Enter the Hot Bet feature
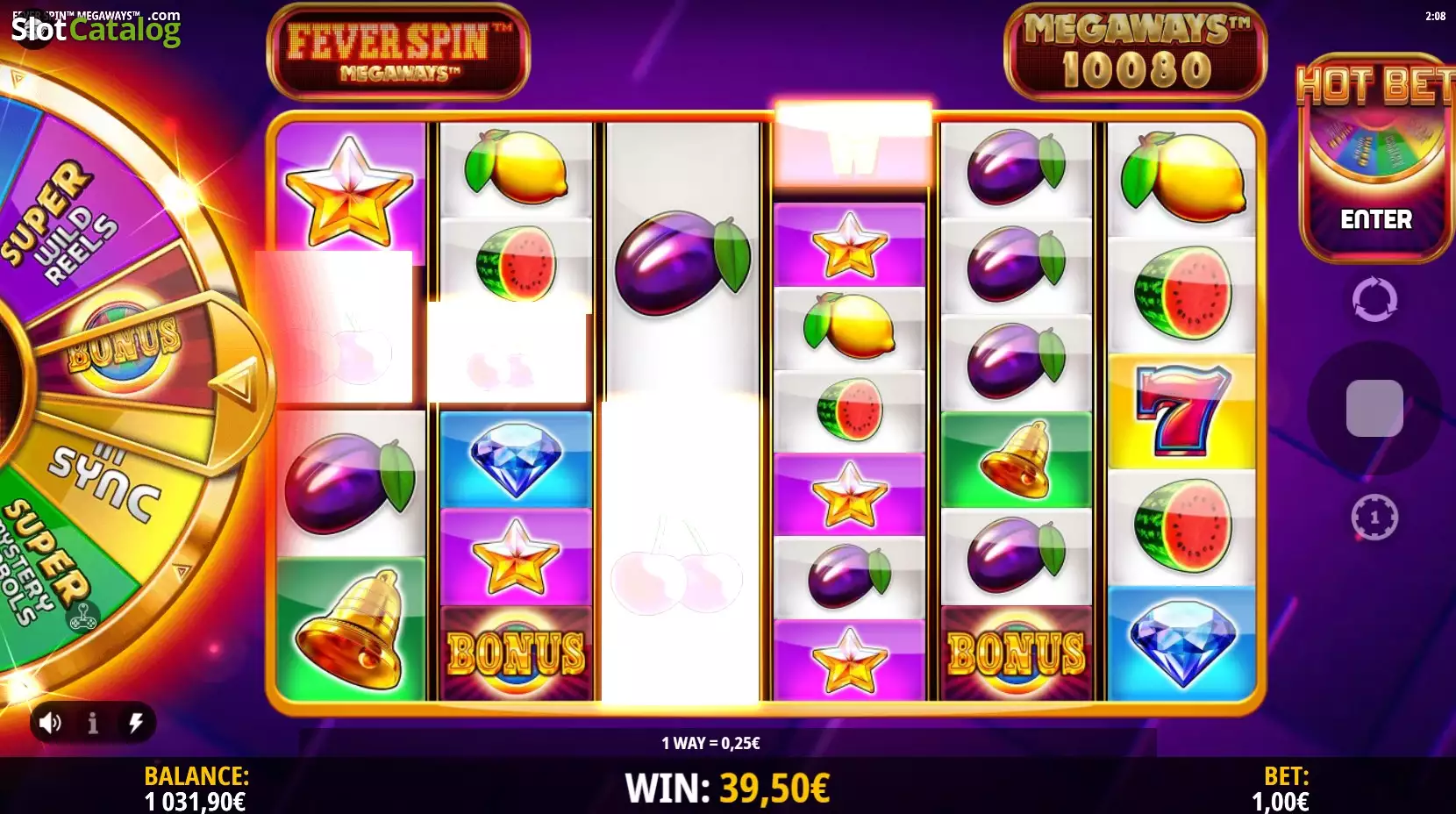The image size is (1456, 814). [x=1375, y=219]
